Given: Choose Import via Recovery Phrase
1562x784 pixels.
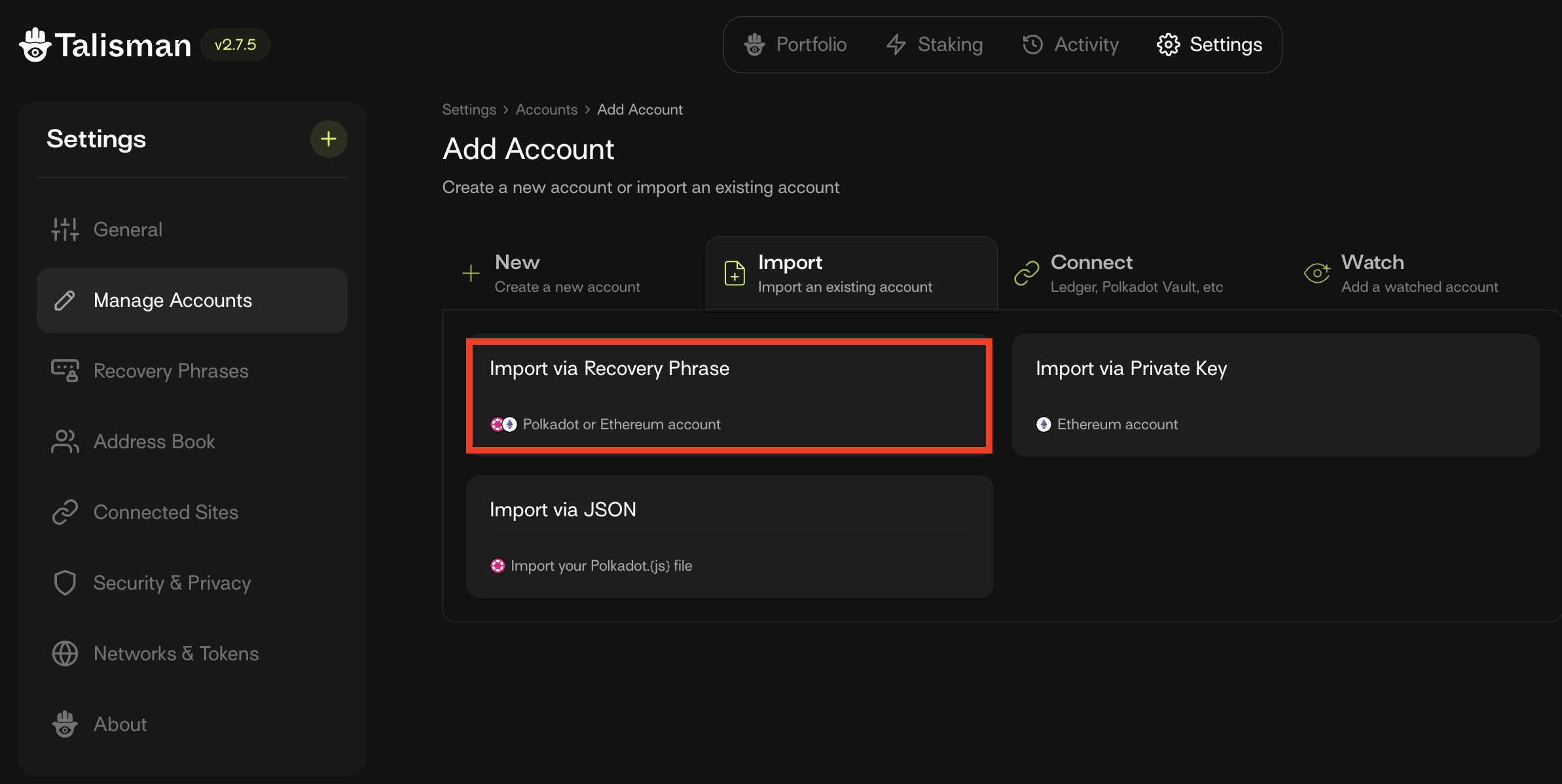Looking at the screenshot, I should [729, 395].
